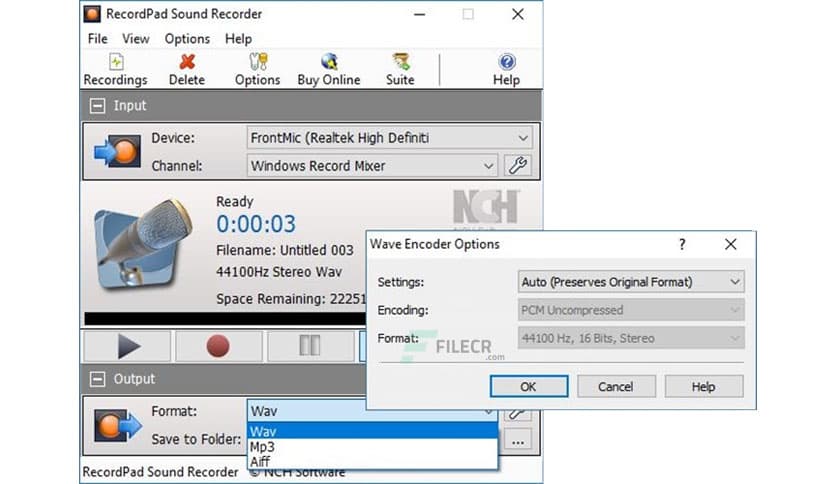Click Cancel in Wave Encoder Options
Image resolution: width=836 pixels, height=484 pixels.
click(616, 386)
